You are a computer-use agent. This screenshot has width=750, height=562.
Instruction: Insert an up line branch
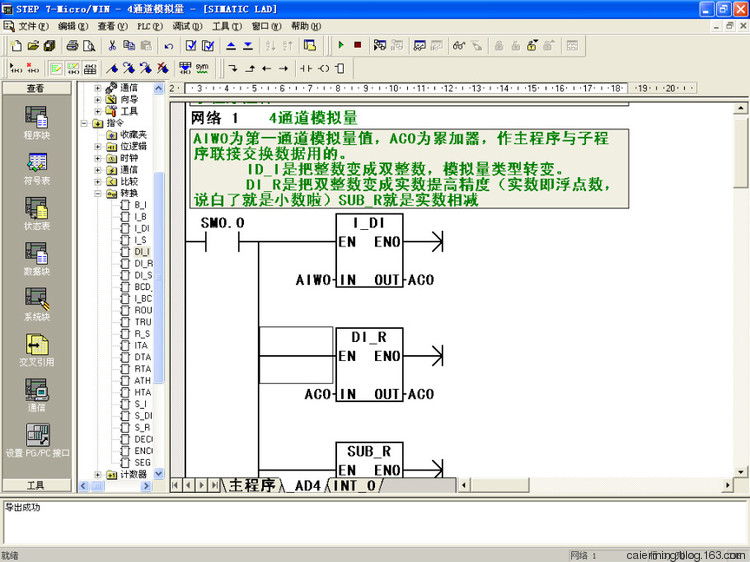point(250,68)
